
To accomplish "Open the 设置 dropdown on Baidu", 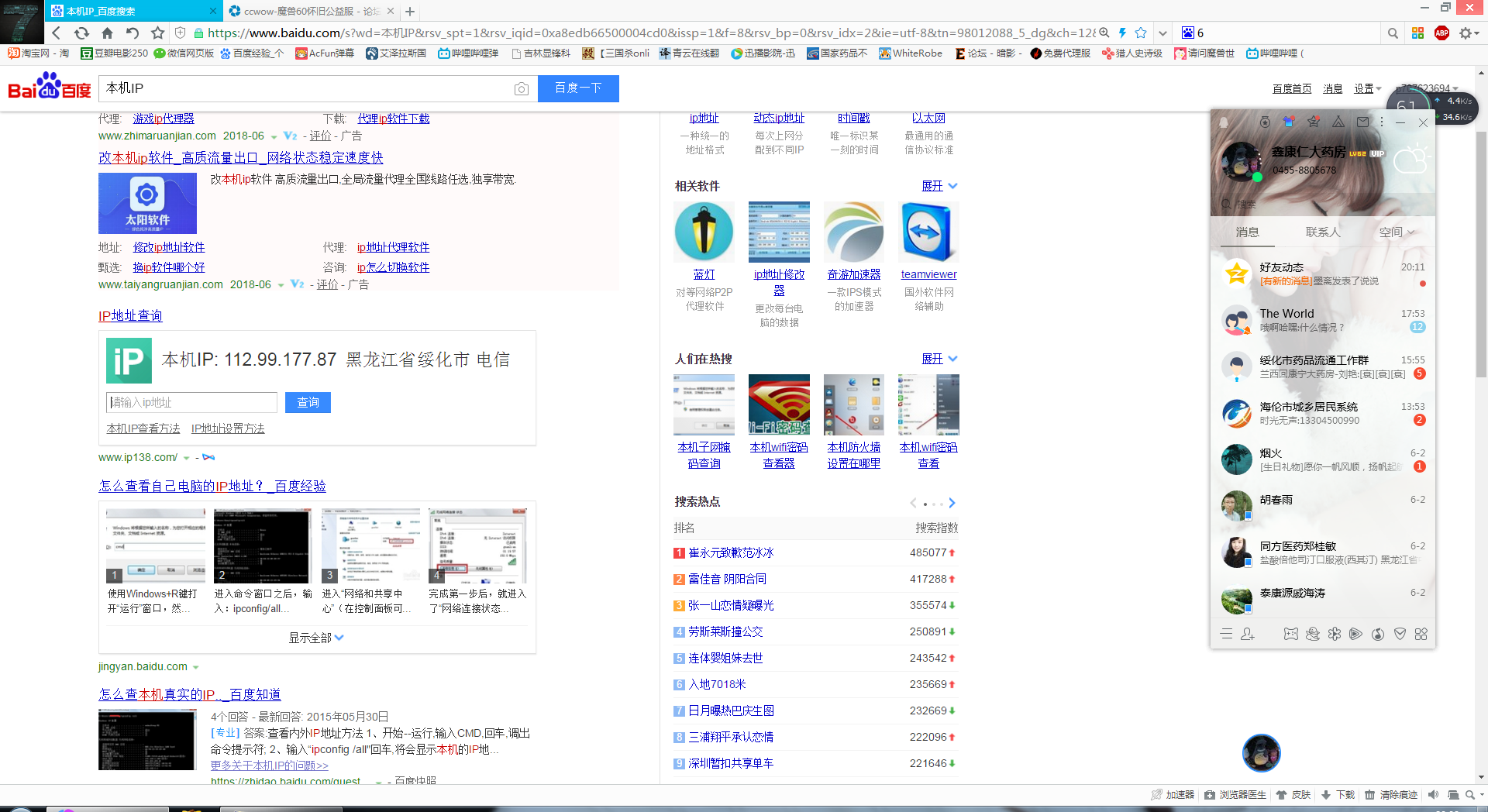I will click(1366, 88).
